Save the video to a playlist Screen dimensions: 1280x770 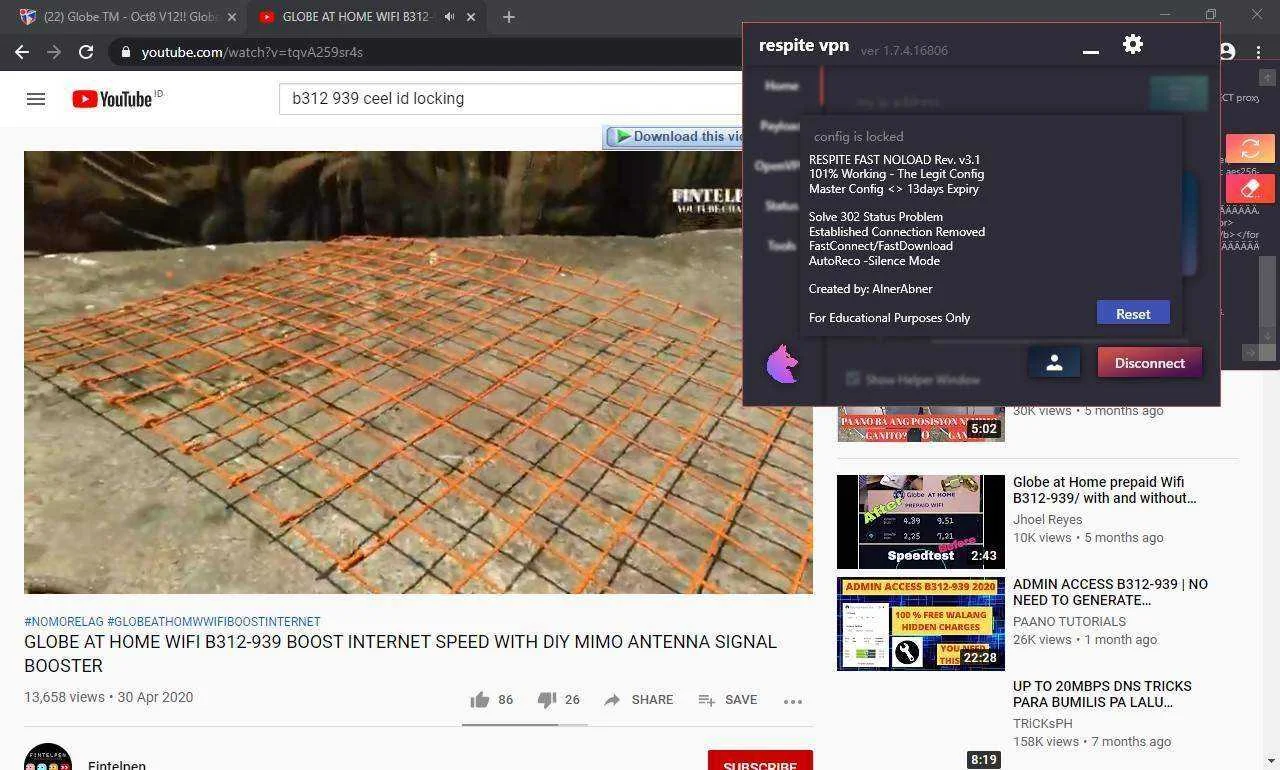pos(727,700)
